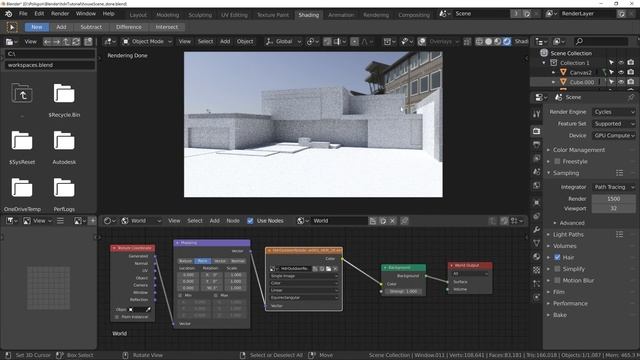
Task: Create a new folder icon
Action: [88, 42]
